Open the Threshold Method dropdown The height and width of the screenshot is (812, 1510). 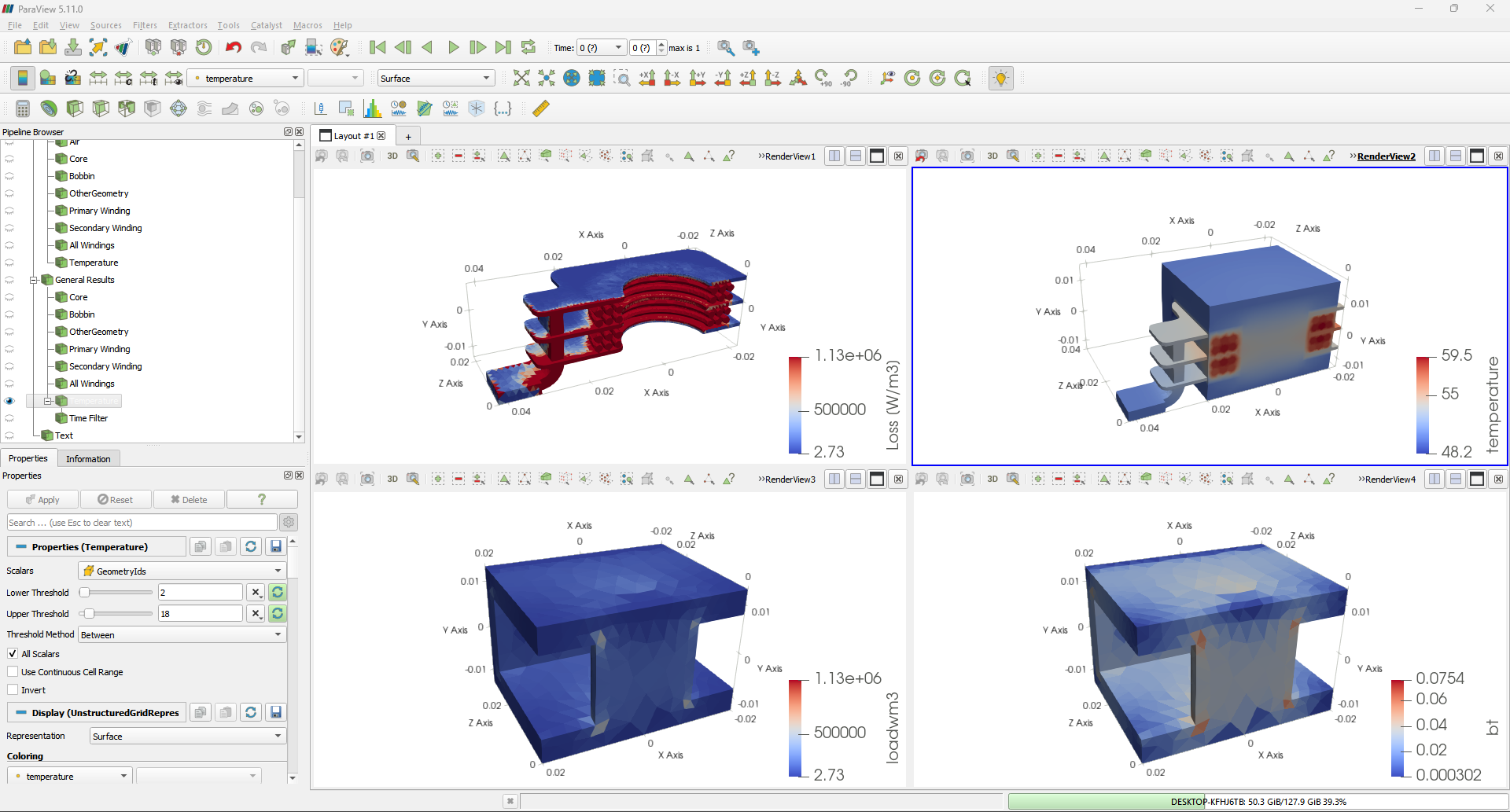(181, 634)
